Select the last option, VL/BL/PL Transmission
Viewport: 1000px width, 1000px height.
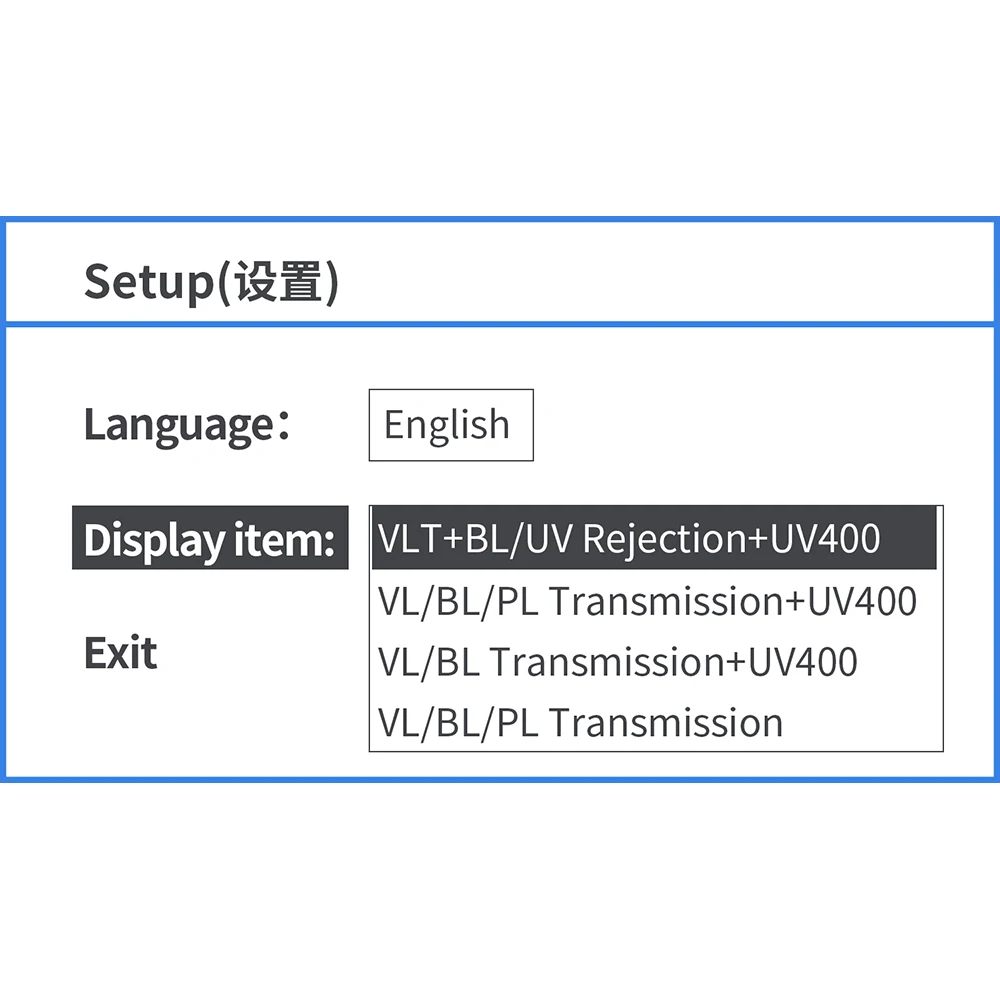(580, 722)
